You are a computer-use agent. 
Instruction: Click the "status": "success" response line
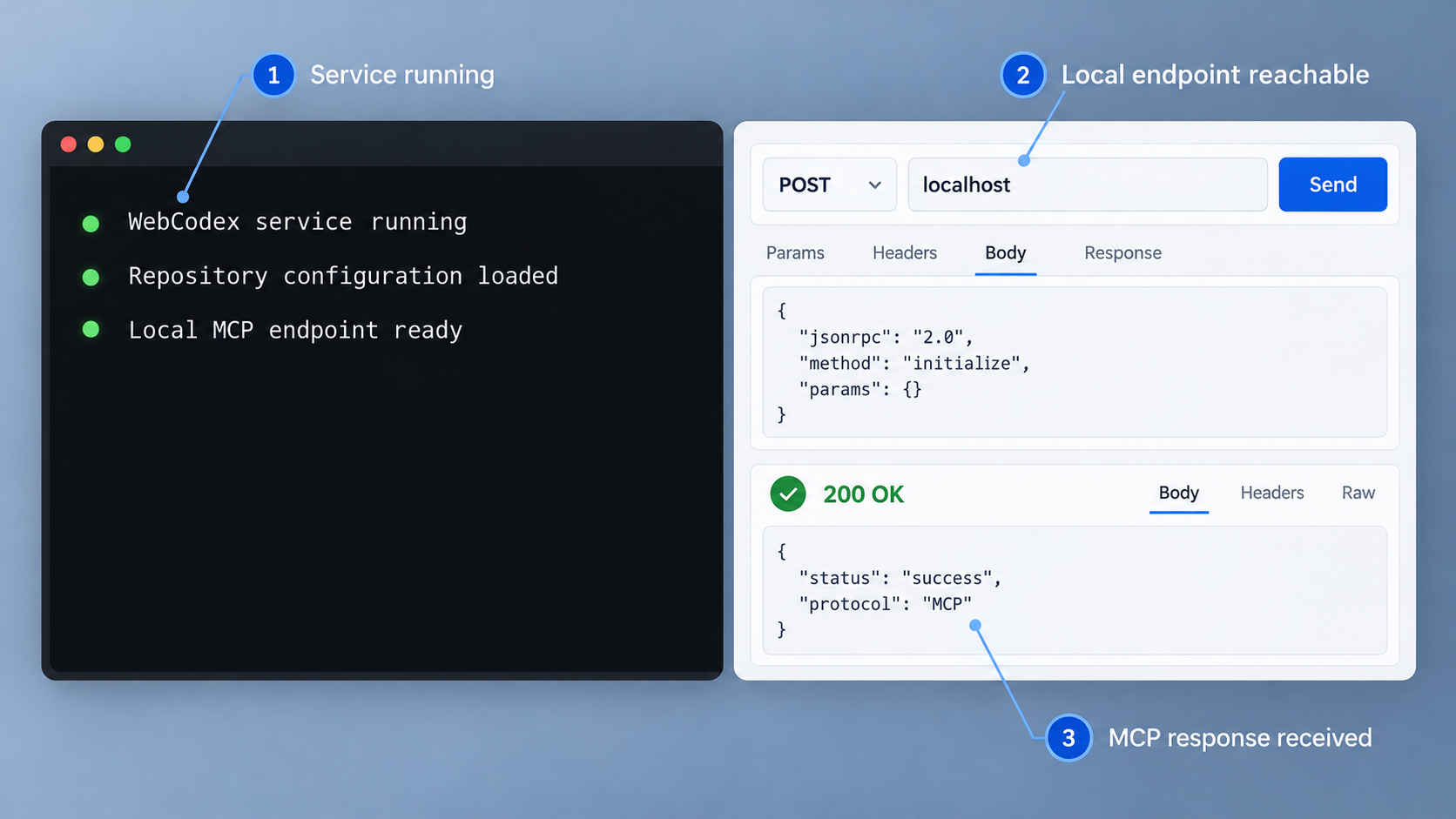click(x=900, y=578)
